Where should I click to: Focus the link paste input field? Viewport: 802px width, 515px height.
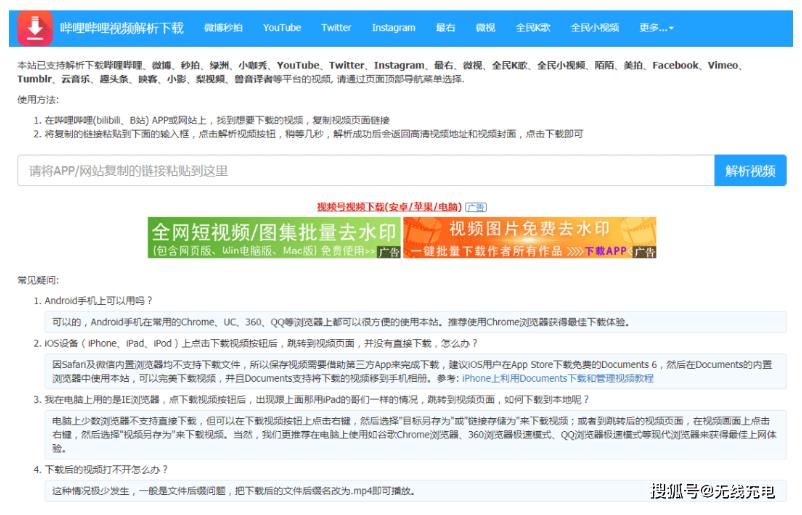(x=366, y=170)
